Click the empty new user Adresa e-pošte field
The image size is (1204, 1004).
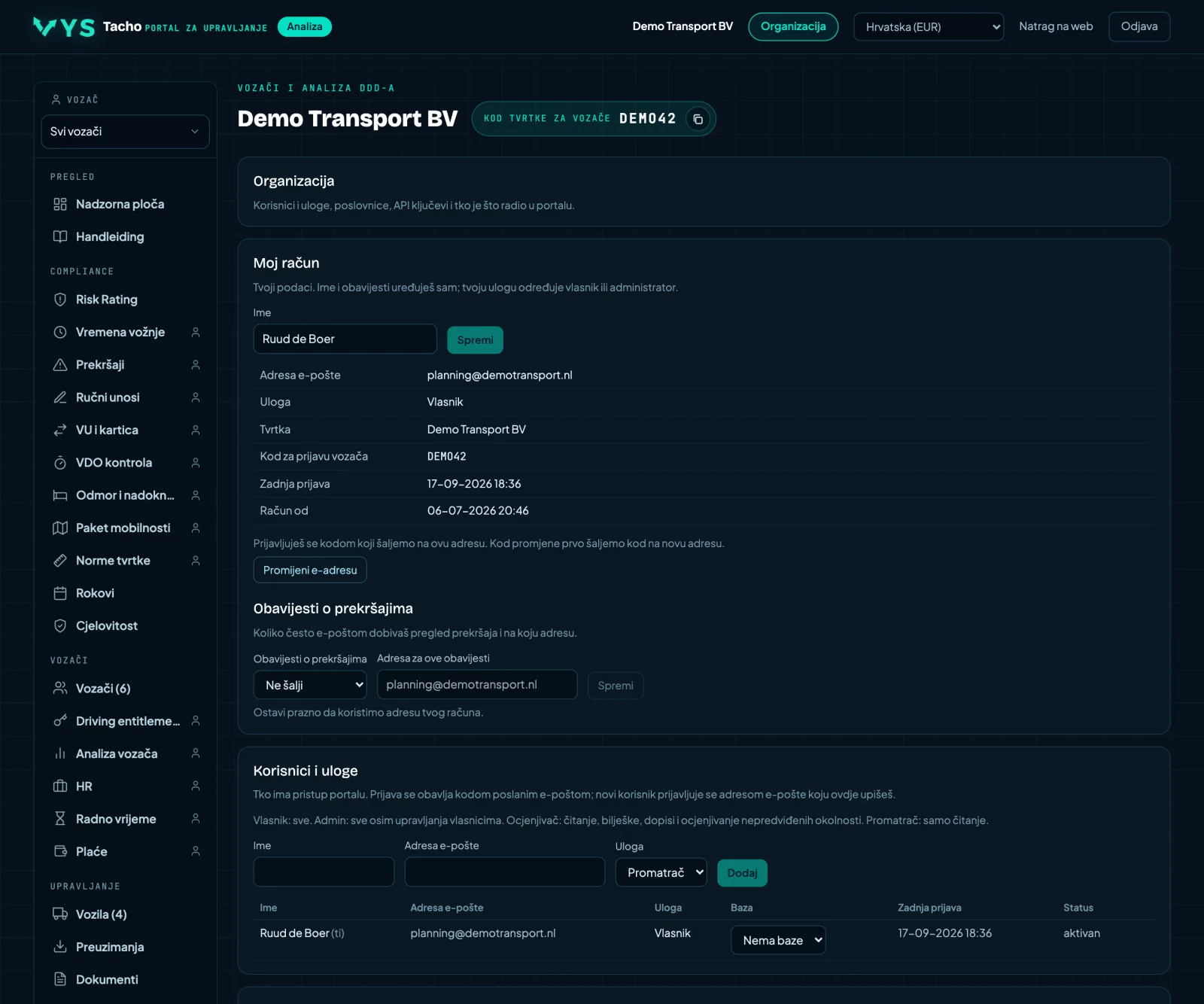pyautogui.click(x=505, y=872)
